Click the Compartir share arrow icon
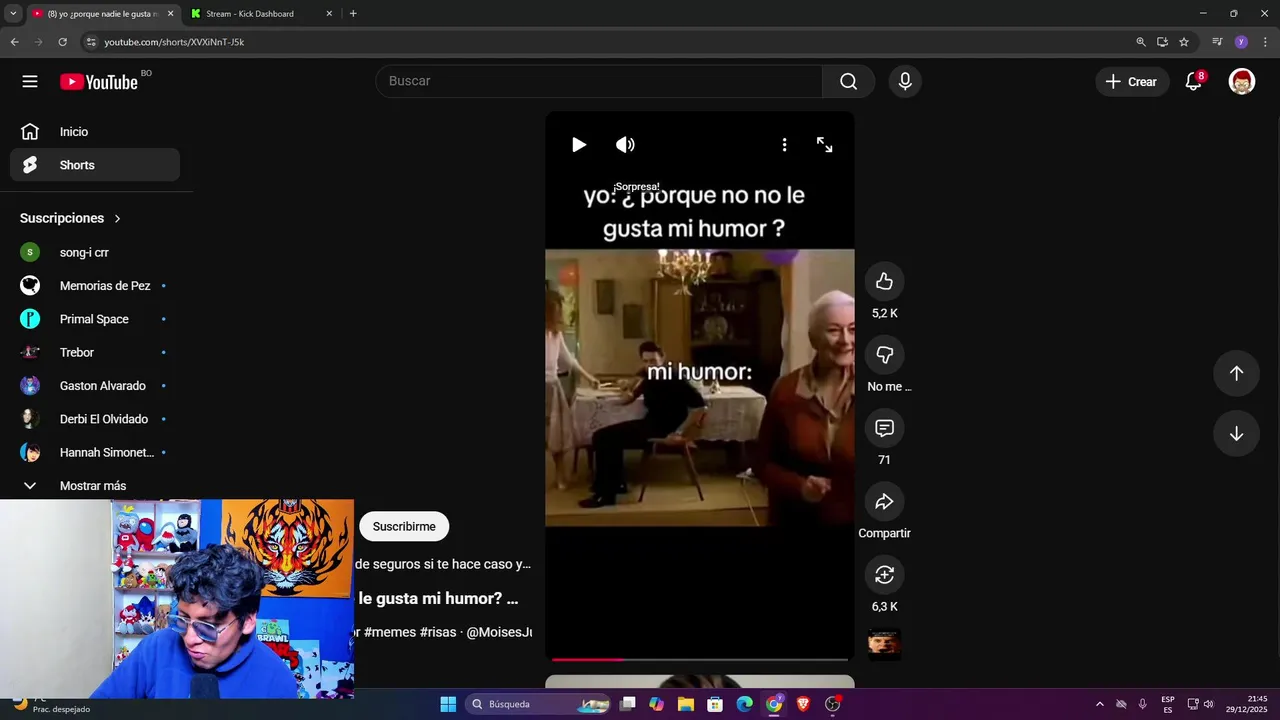The height and width of the screenshot is (720, 1280). 884,502
